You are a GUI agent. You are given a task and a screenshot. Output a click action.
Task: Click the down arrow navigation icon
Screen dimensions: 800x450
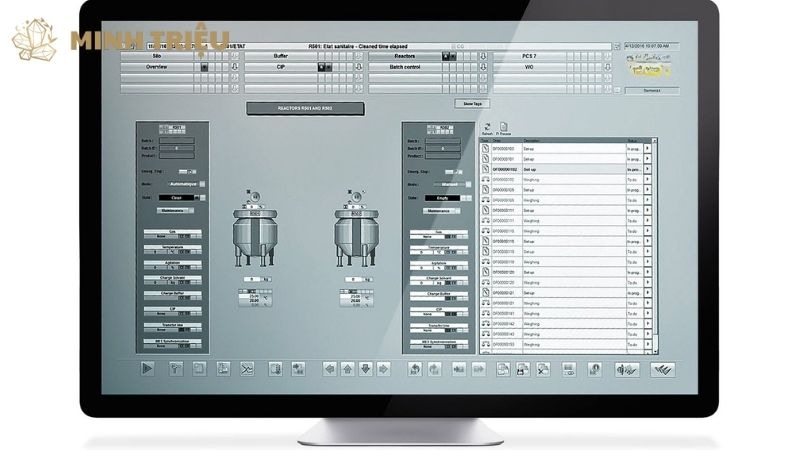(x=365, y=369)
